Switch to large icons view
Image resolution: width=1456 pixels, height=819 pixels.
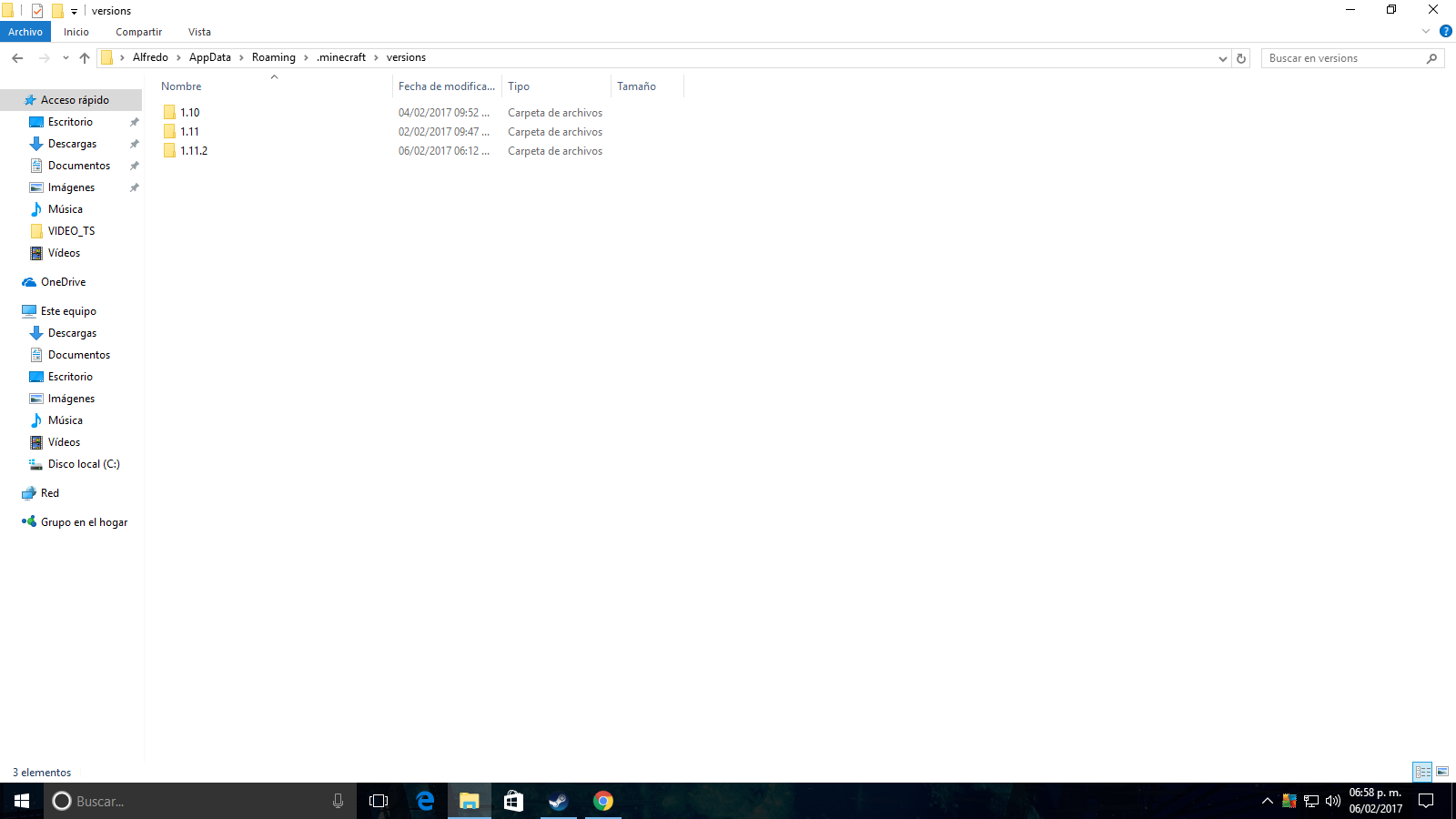(x=1442, y=772)
